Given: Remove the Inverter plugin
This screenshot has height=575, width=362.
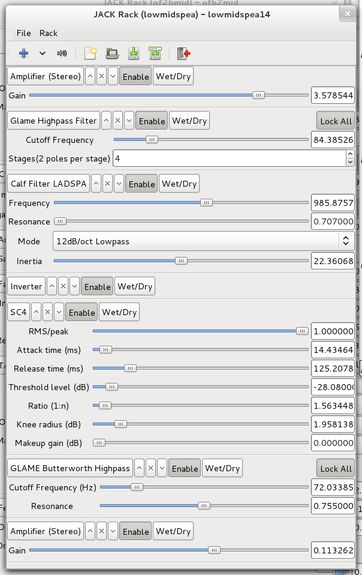Looking at the screenshot, I should (63, 286).
